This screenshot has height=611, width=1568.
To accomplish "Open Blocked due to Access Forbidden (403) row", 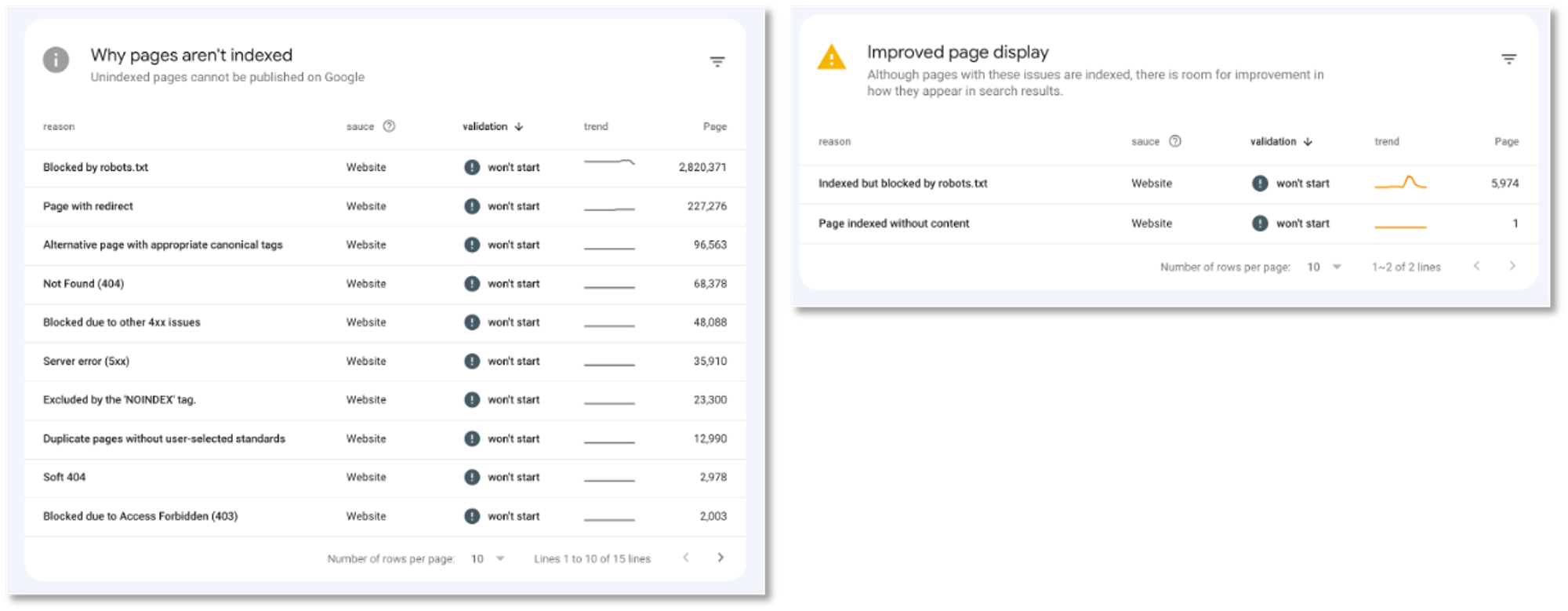I will coord(385,516).
